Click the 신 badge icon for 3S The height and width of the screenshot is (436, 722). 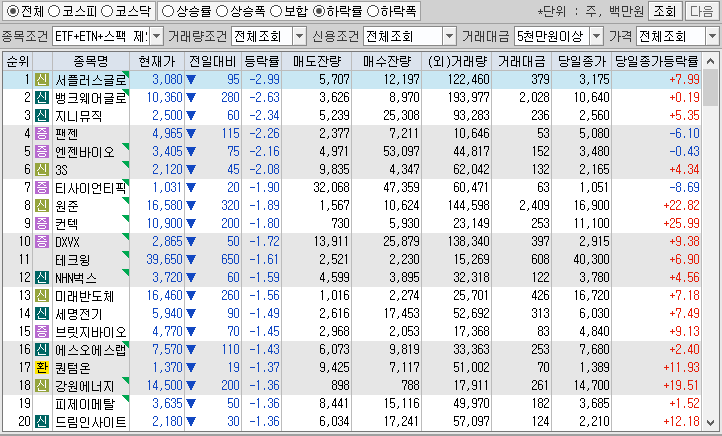tap(42, 169)
